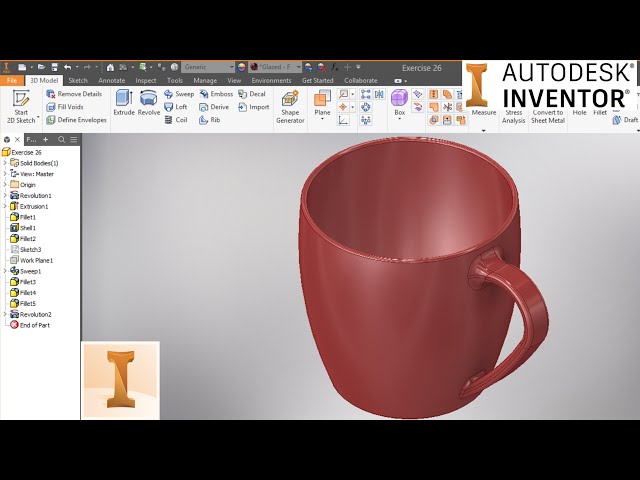
Task: Select the Emboss tool
Action: 216,94
